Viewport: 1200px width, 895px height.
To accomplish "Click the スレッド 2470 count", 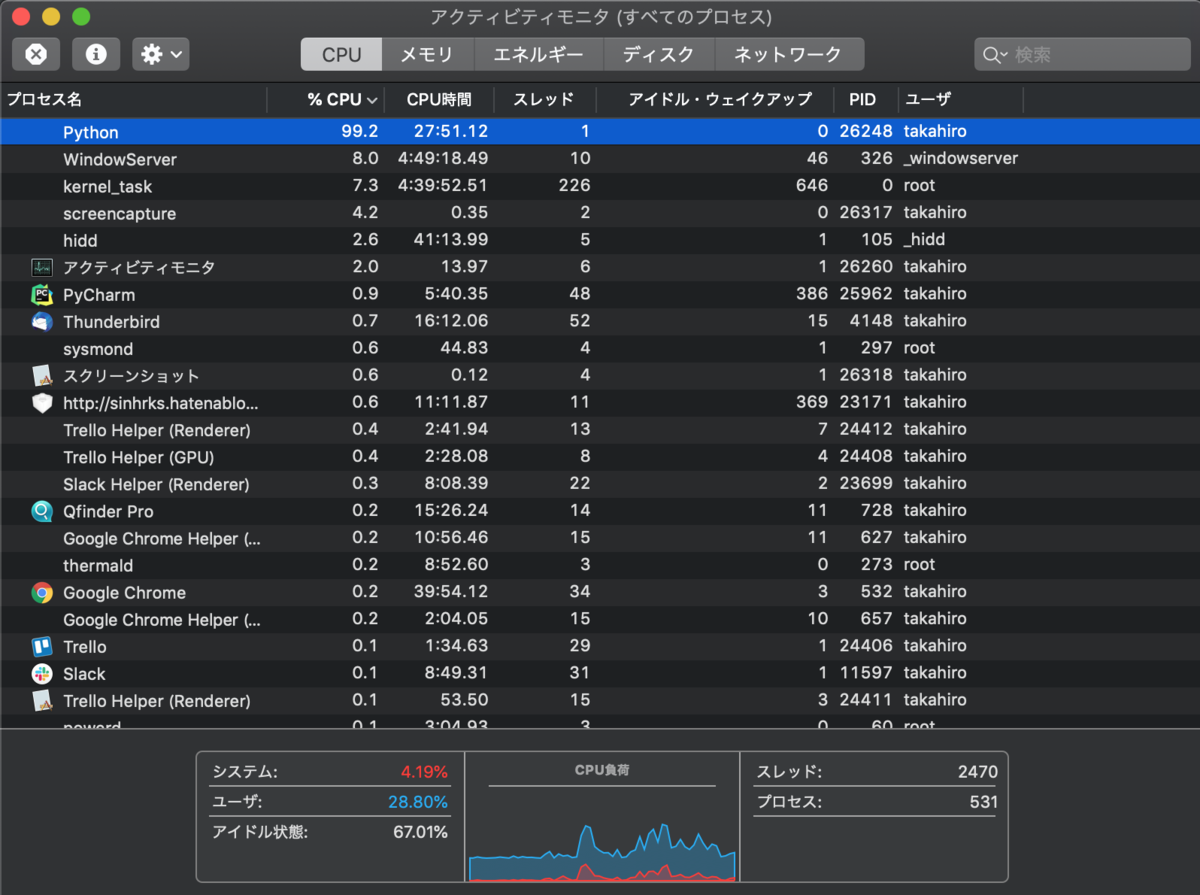I will (x=977, y=772).
